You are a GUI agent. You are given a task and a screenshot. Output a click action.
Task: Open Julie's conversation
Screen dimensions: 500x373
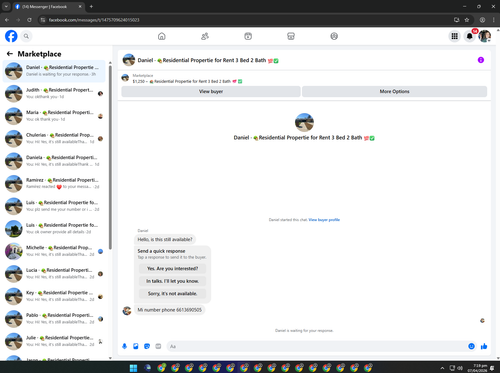point(54,341)
